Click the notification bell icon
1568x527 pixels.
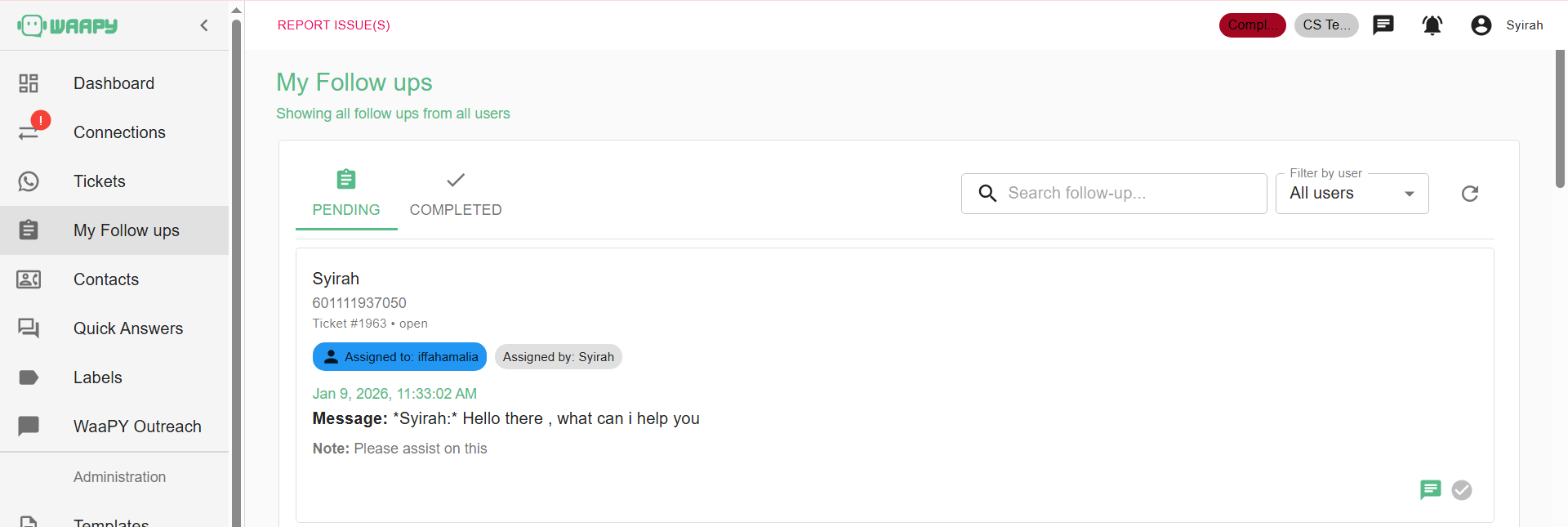pyautogui.click(x=1432, y=25)
